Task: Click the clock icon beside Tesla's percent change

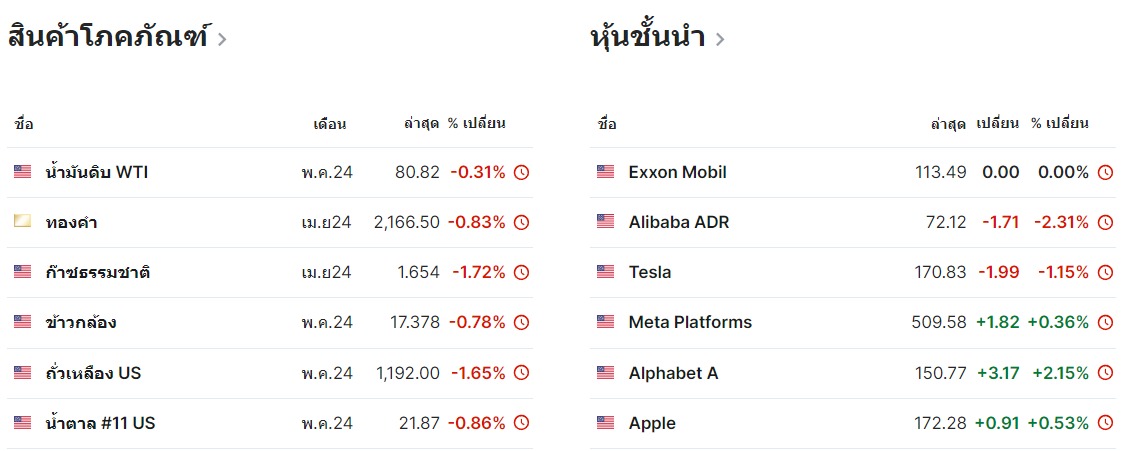Action: click(x=1105, y=272)
